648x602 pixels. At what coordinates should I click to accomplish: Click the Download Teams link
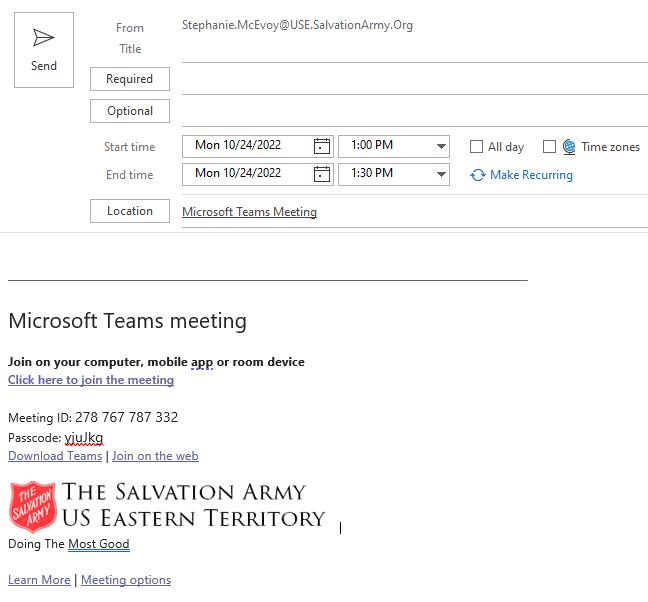coord(55,456)
